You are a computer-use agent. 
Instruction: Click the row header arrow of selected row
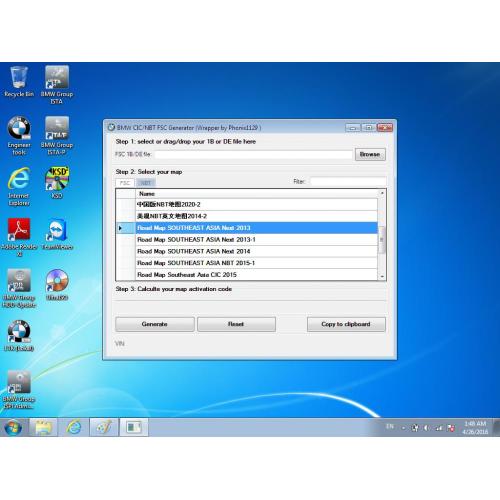pyautogui.click(x=126, y=228)
